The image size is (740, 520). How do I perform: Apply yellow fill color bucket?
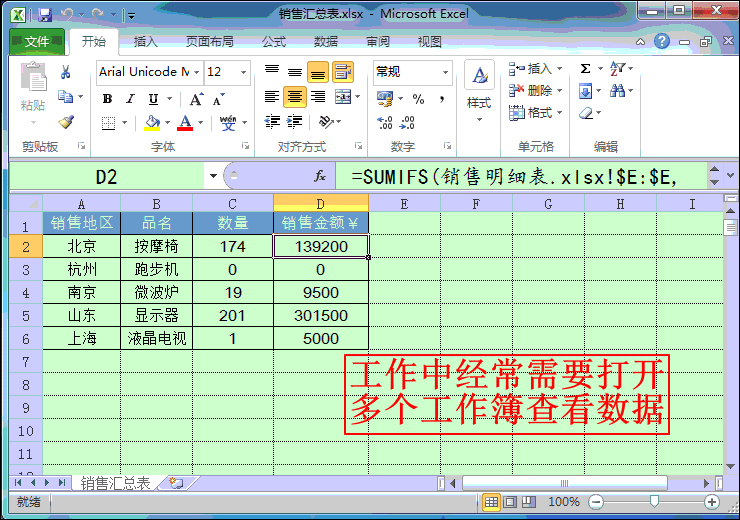[152, 123]
